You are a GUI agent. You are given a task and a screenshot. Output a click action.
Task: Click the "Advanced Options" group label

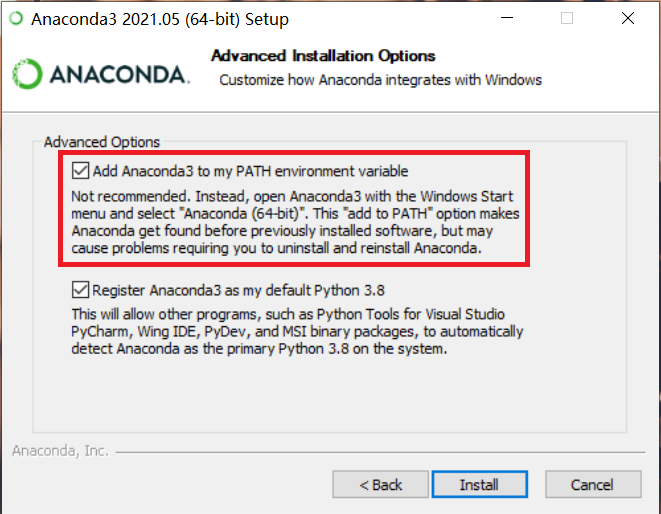(102, 142)
